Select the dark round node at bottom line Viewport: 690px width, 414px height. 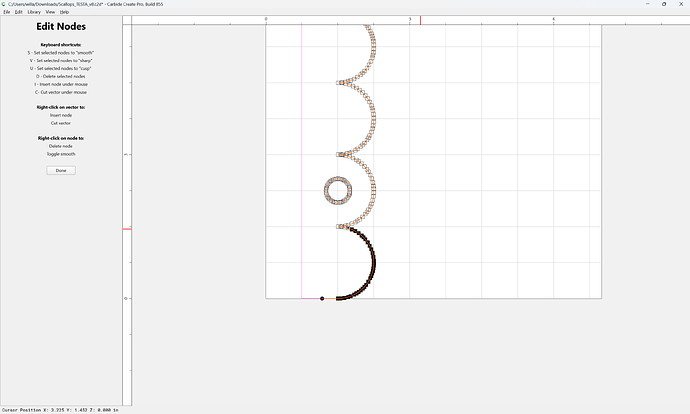pyautogui.click(x=322, y=298)
